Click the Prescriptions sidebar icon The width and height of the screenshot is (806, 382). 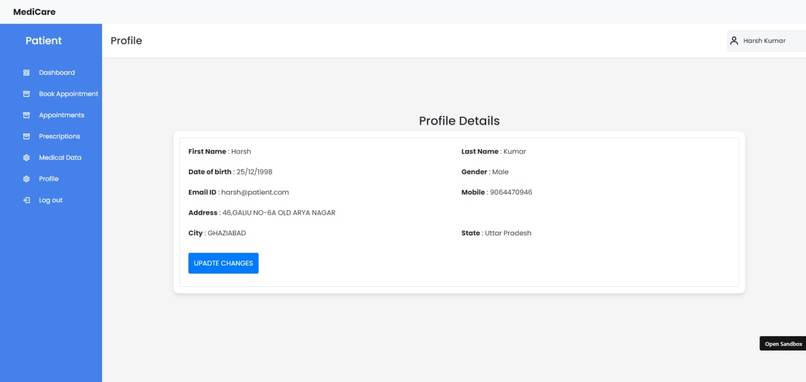click(27, 136)
